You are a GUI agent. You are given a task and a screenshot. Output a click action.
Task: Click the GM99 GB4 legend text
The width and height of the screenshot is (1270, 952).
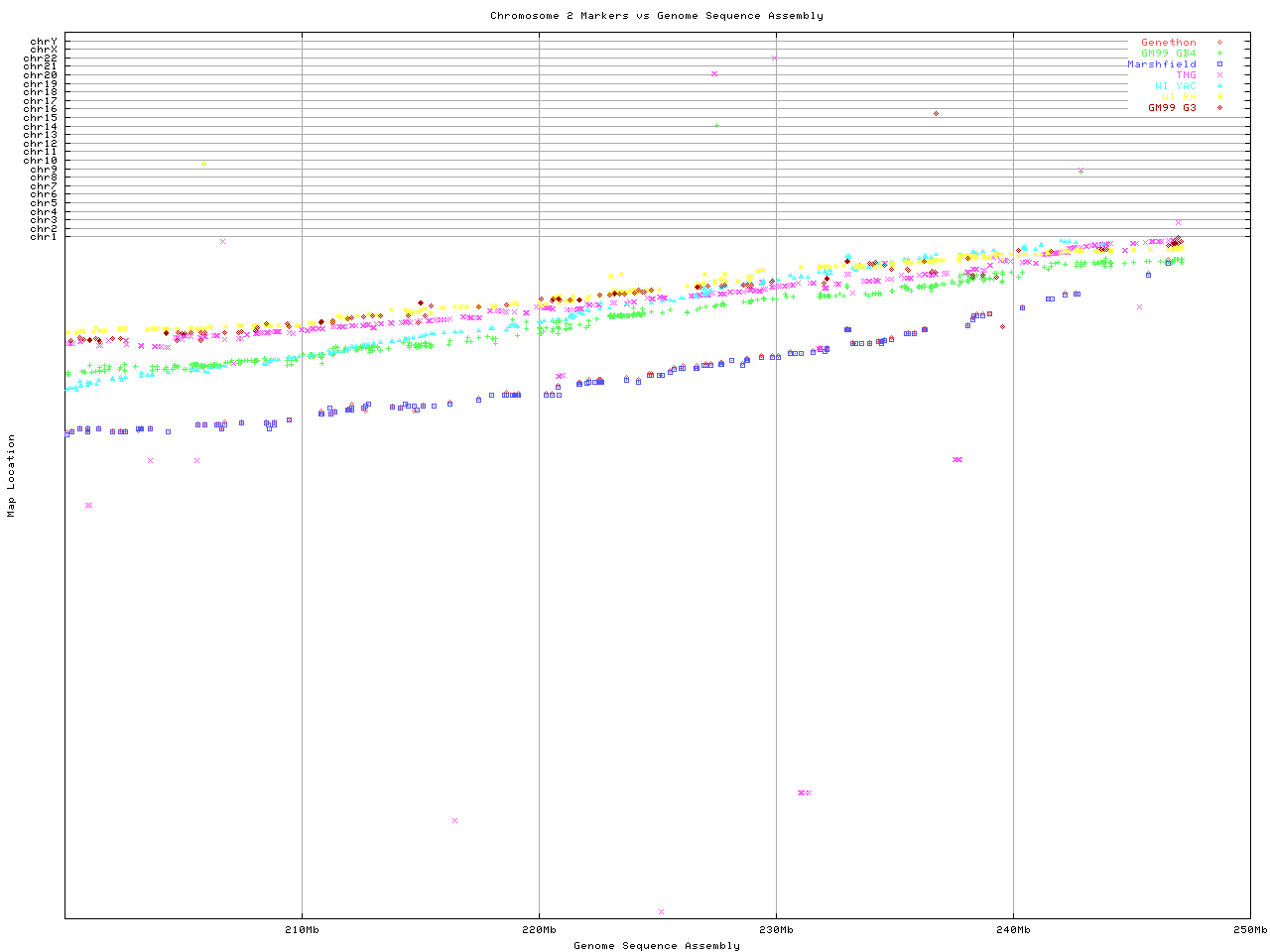1168,54
